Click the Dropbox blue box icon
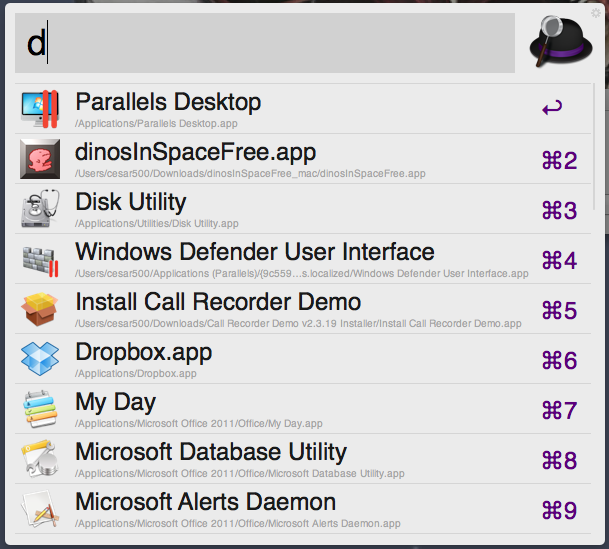 [x=40, y=359]
